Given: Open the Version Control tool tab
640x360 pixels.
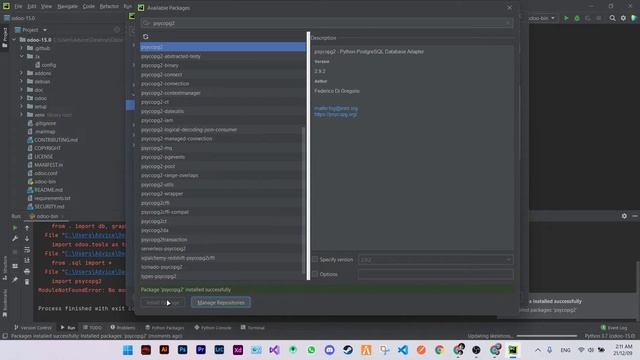Looking at the screenshot, I should (33, 328).
